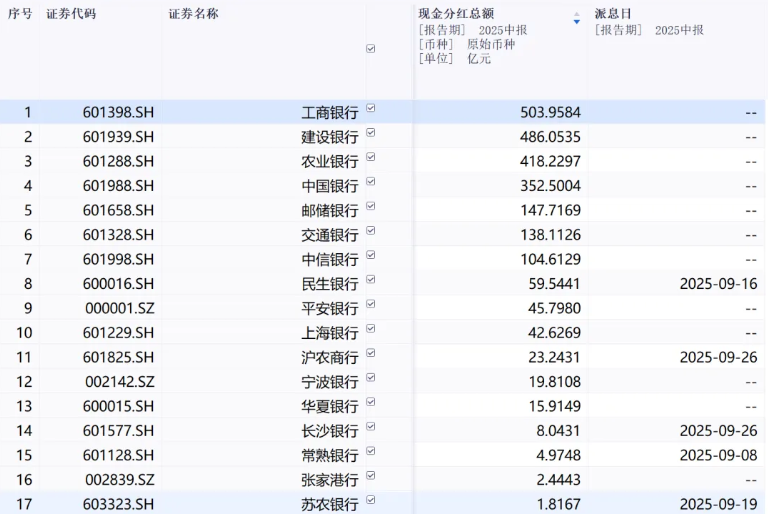Toggle checkbox next to 工商银行
768x516 pixels.
371,108
